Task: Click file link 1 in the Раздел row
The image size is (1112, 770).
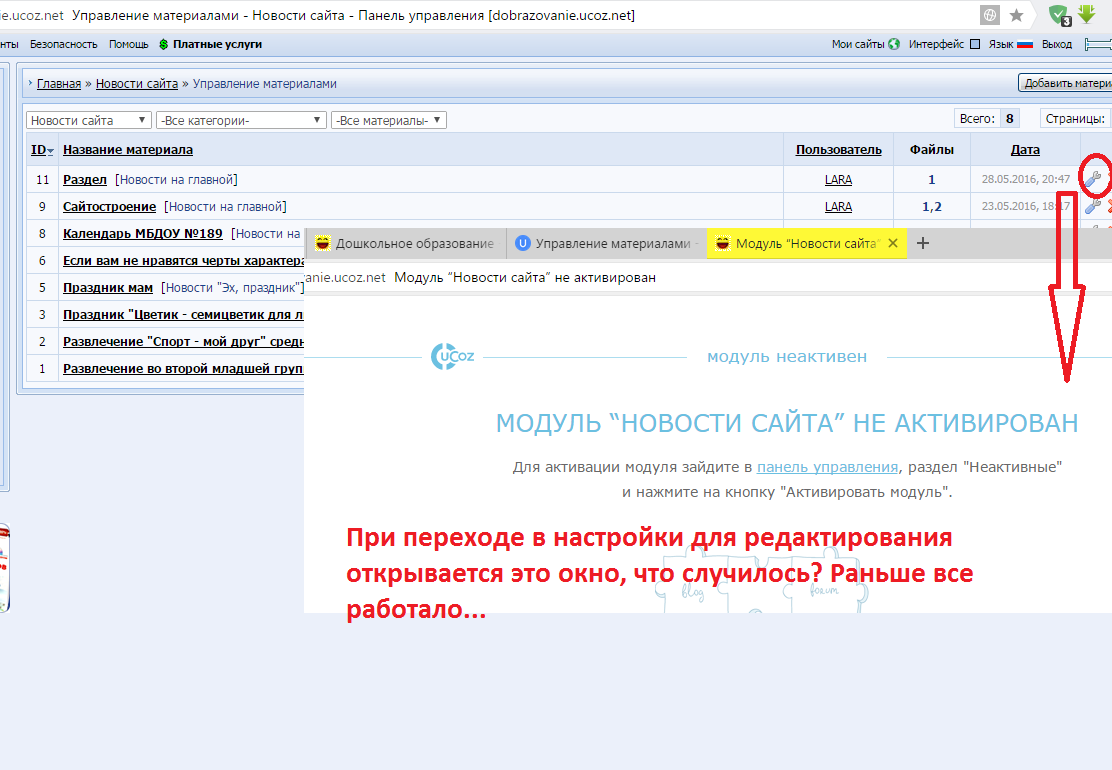Action: 932,179
